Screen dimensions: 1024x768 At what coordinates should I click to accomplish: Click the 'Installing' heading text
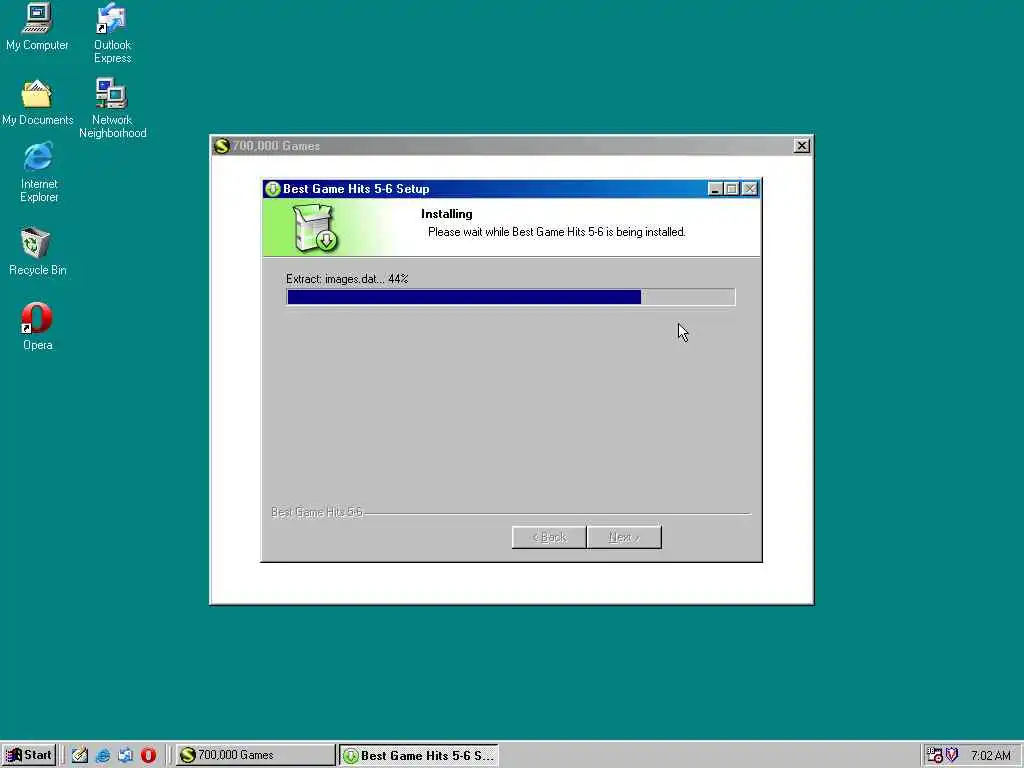[x=447, y=214]
